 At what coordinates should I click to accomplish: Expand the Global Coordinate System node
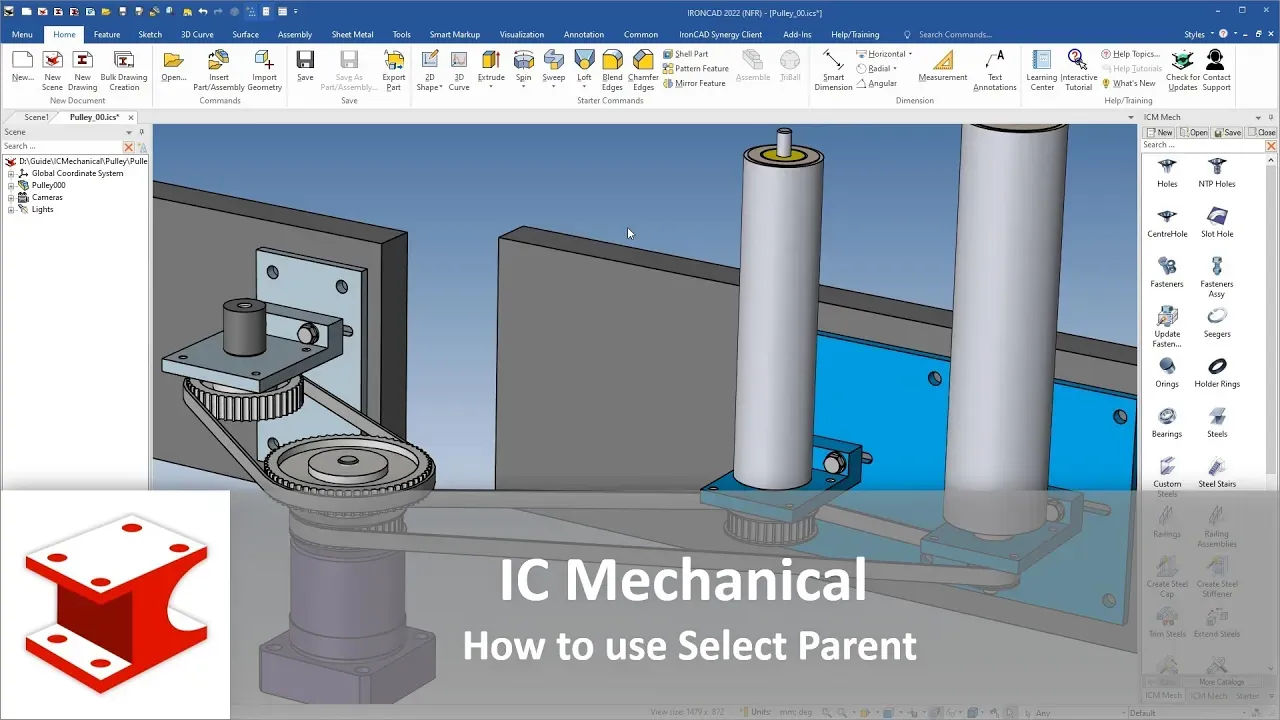click(11, 173)
